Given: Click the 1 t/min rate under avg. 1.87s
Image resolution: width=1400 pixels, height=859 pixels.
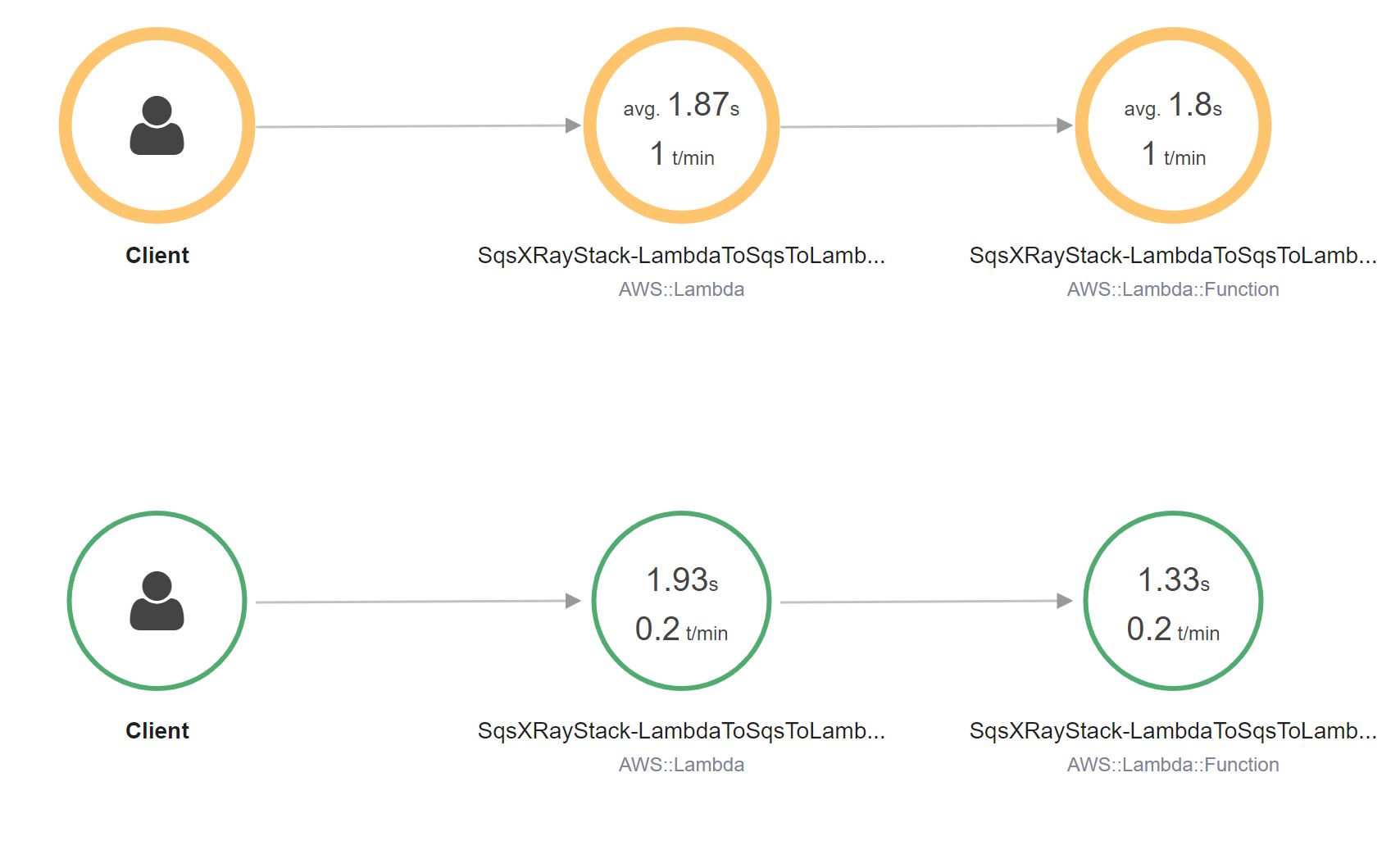Looking at the screenshot, I should pos(682,154).
